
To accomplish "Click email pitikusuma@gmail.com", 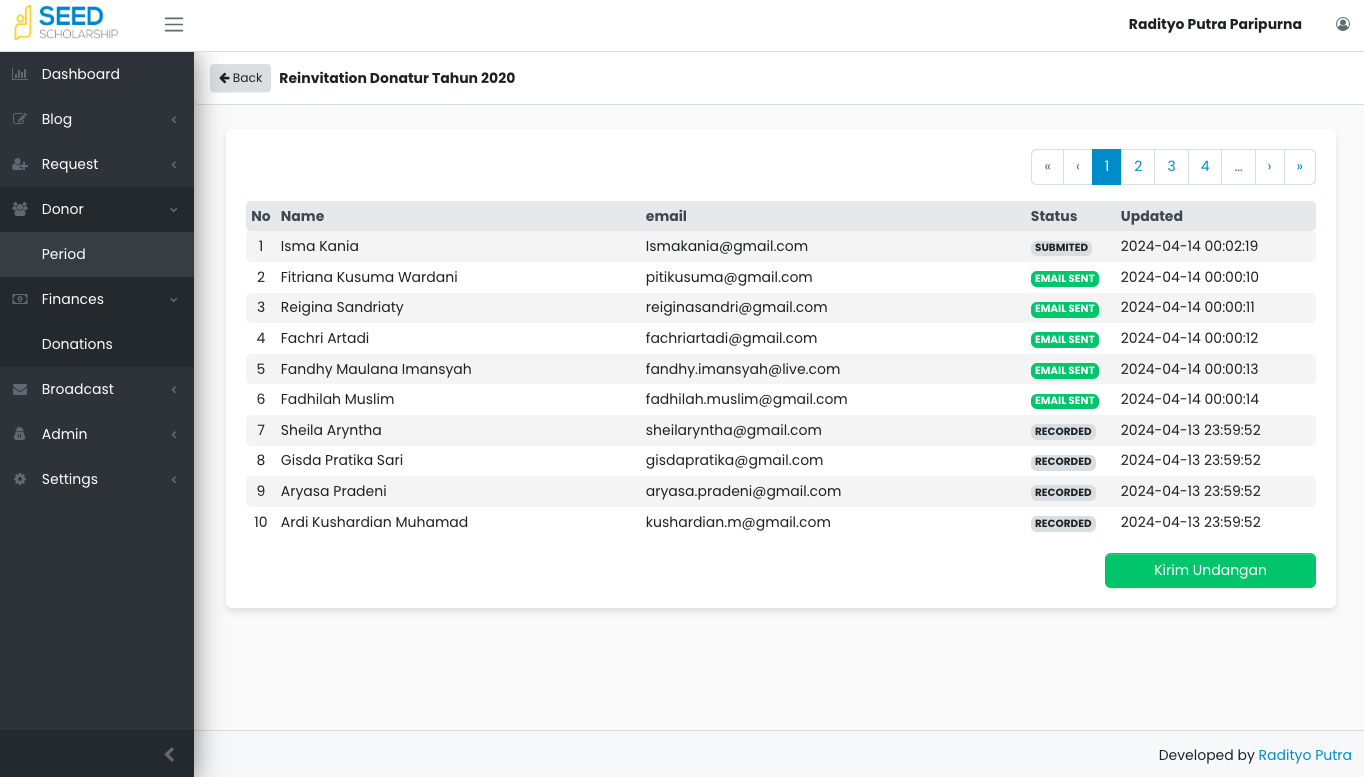I will pos(729,277).
